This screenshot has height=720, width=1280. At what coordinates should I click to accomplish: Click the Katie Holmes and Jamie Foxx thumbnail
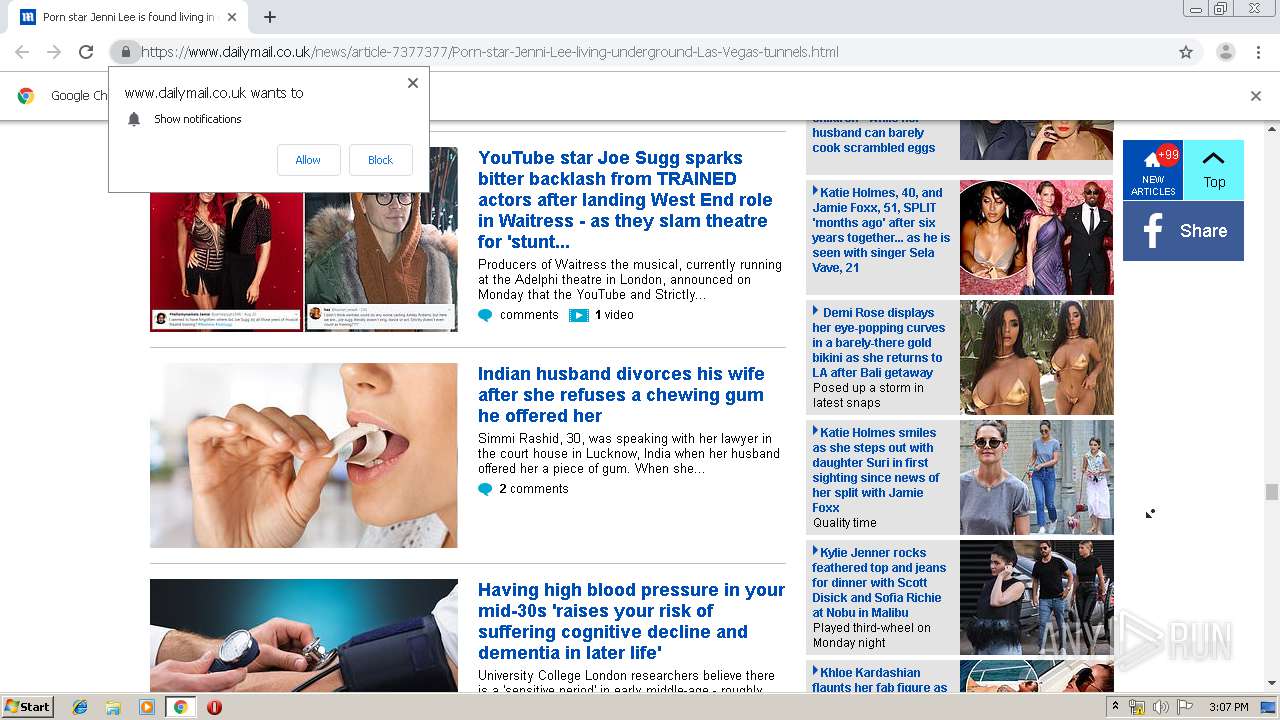(x=1036, y=237)
